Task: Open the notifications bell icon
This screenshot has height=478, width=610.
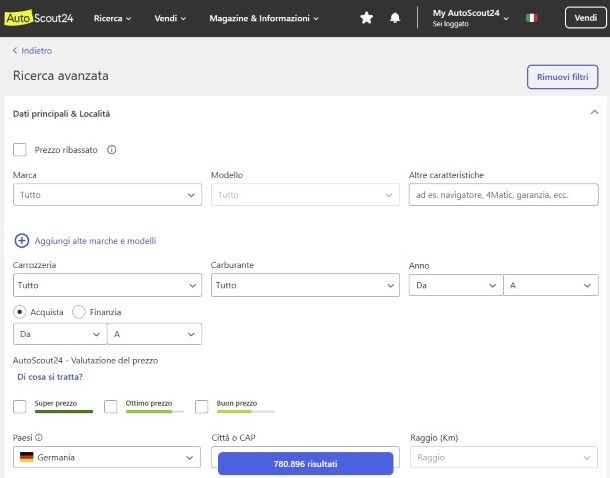Action: click(395, 18)
